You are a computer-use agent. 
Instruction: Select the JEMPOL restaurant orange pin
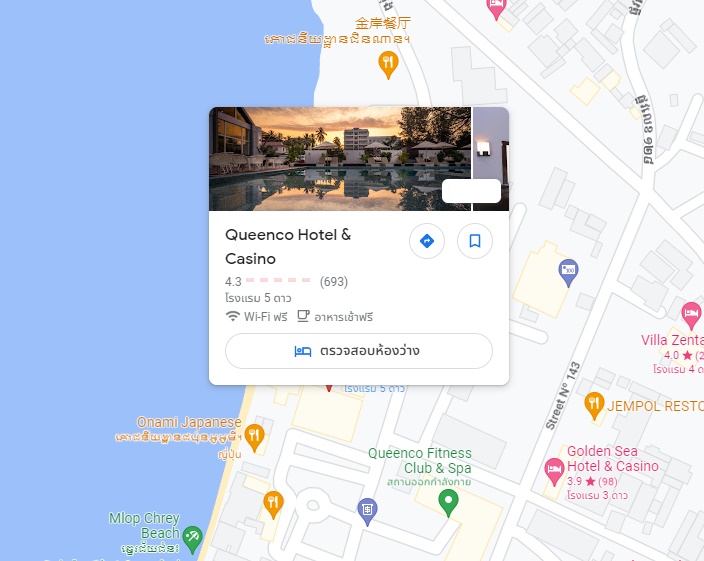click(594, 405)
